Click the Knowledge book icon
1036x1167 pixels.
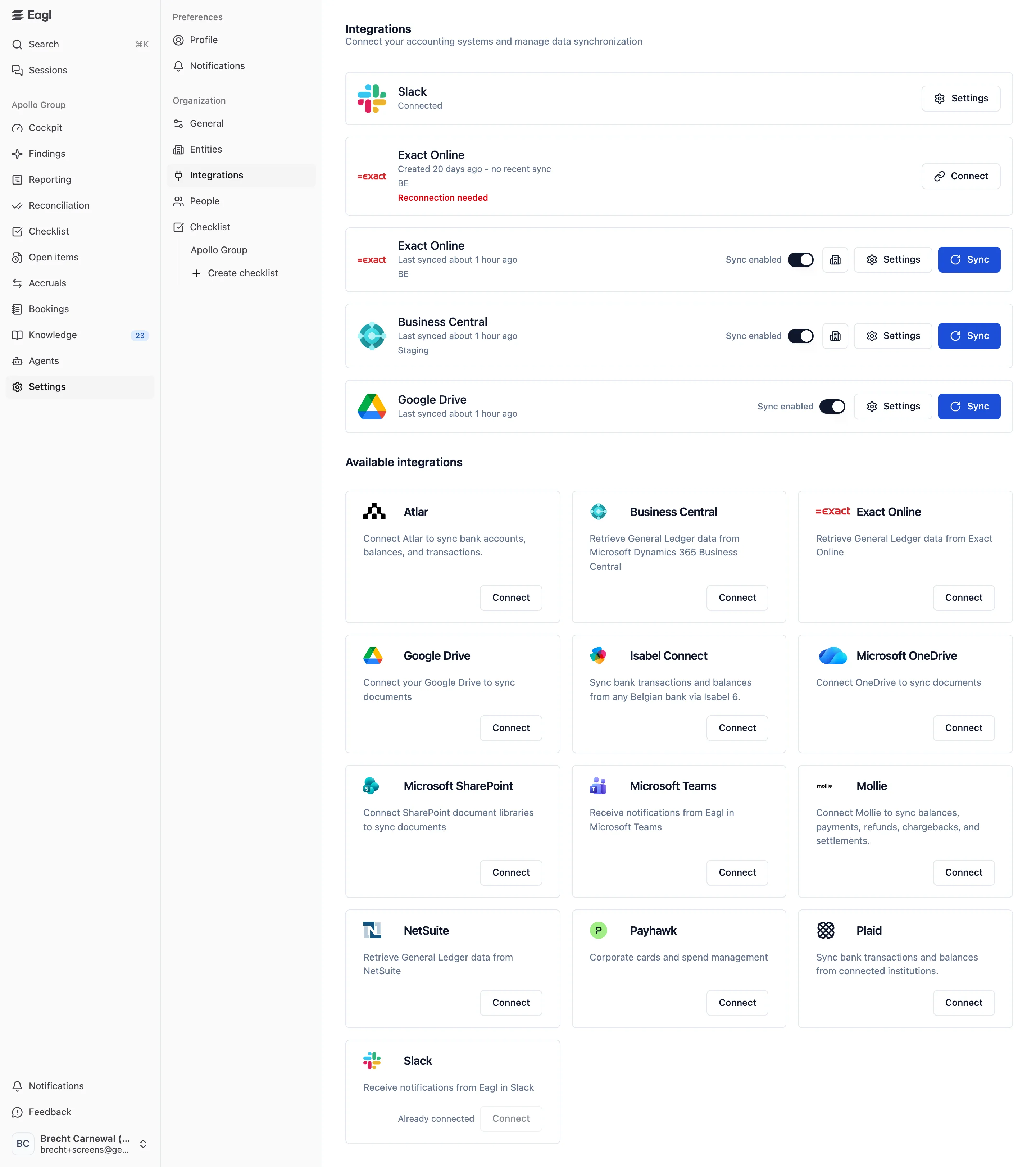pos(18,335)
